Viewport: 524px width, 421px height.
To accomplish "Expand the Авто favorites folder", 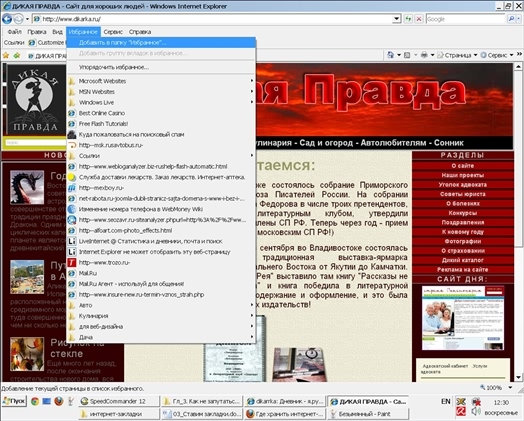I will click(161, 305).
